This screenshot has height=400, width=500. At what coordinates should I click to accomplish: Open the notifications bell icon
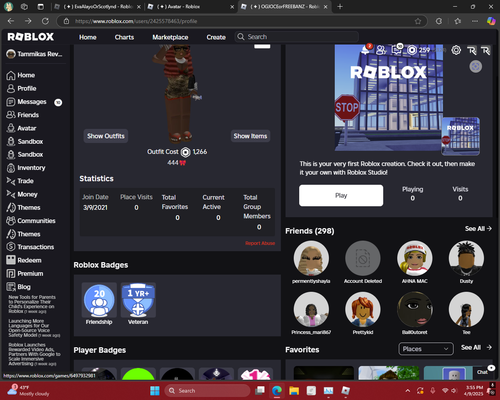pyautogui.click(x=366, y=50)
